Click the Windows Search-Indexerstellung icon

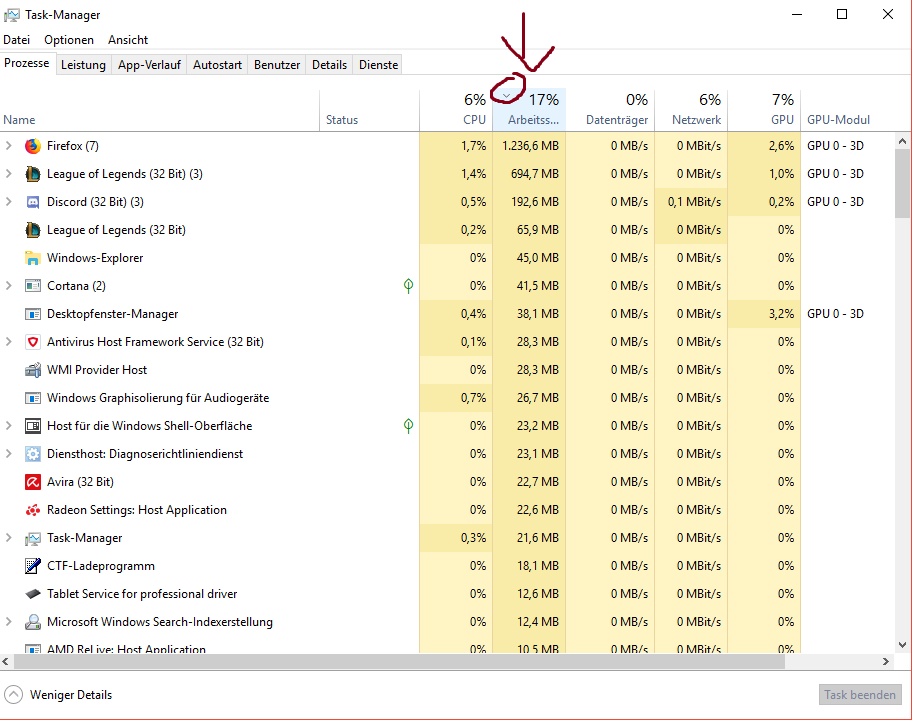click(33, 622)
